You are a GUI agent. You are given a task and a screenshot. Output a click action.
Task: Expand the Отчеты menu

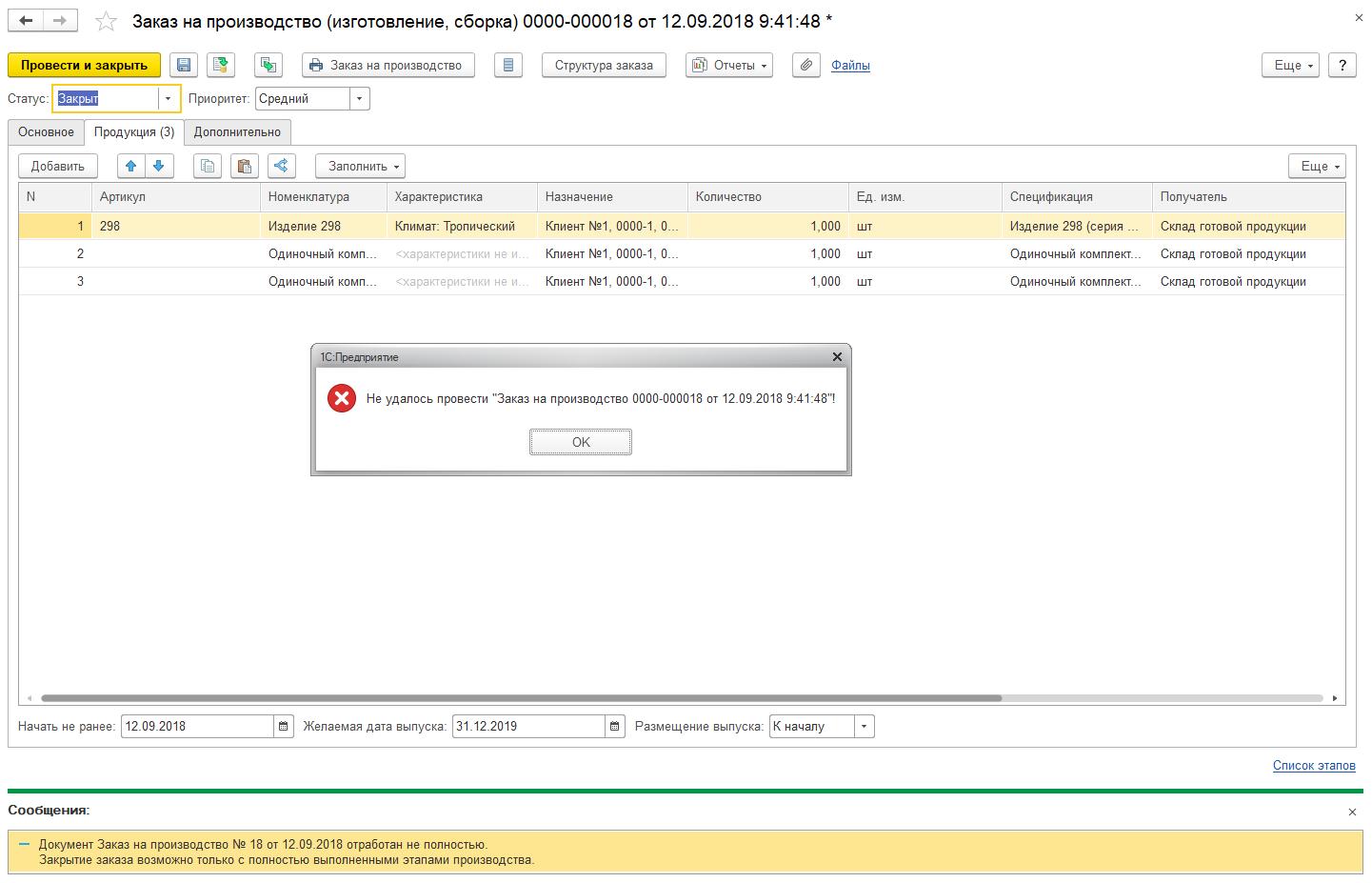[729, 65]
